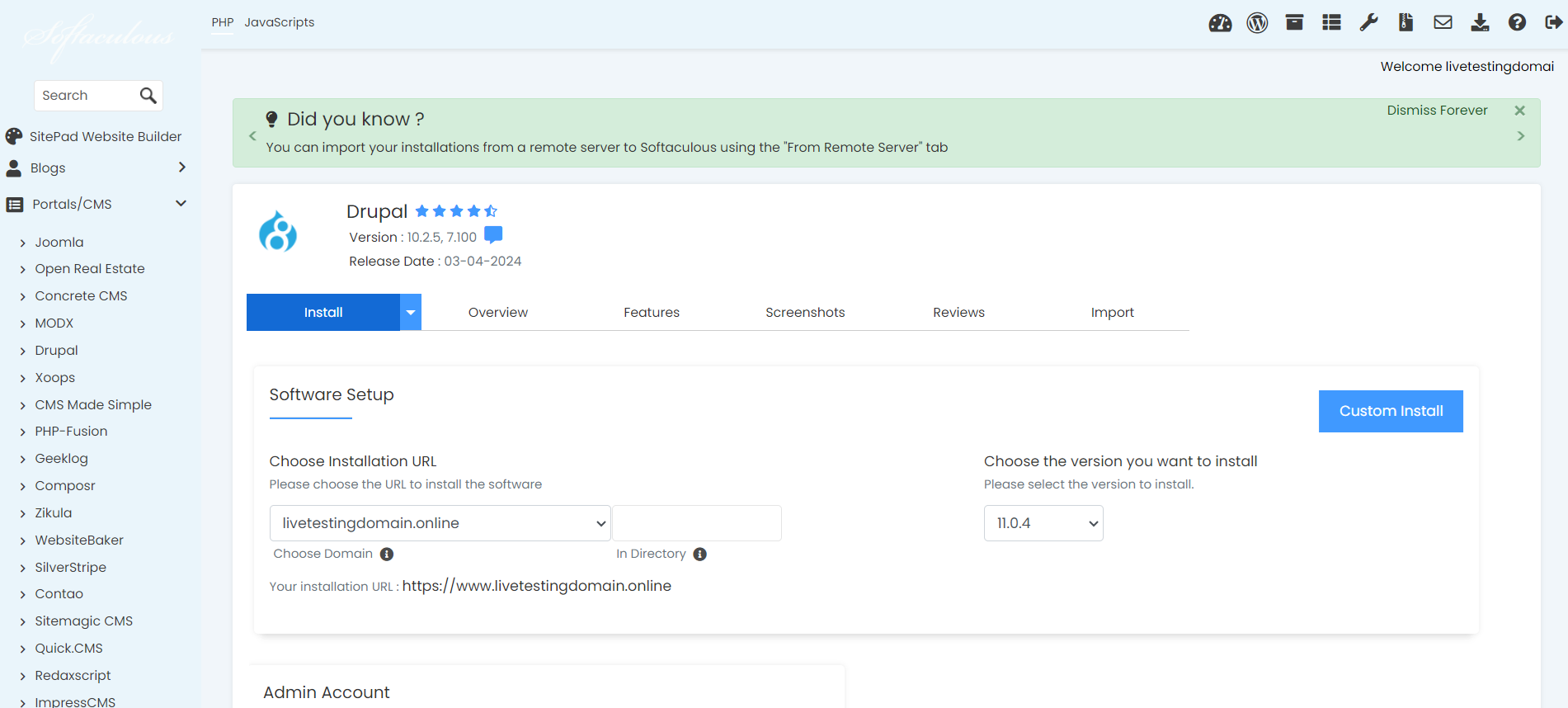This screenshot has width=1568, height=708.
Task: Open the control panel dashboard icon
Action: pyautogui.click(x=1220, y=23)
